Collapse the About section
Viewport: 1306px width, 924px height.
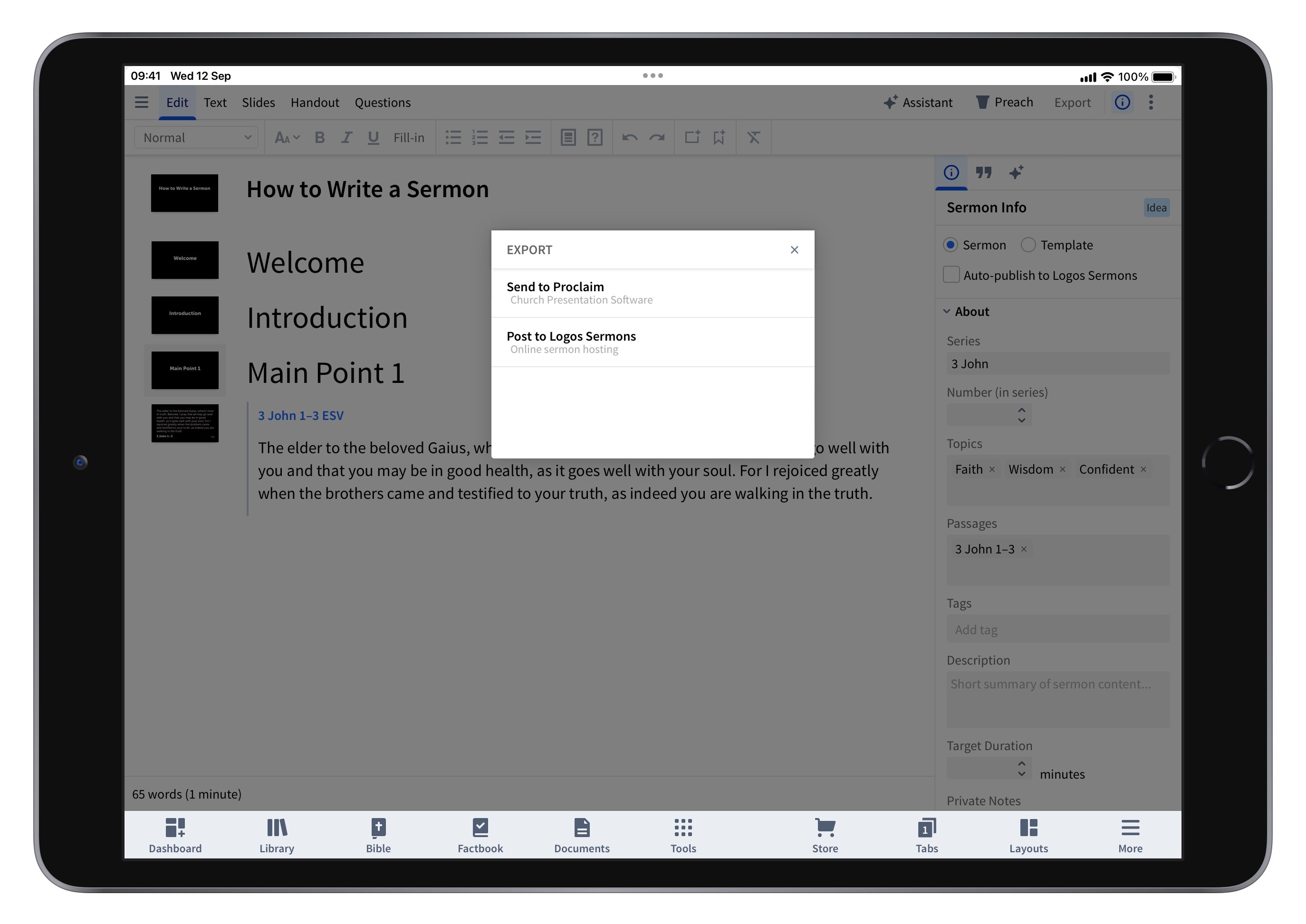(947, 311)
